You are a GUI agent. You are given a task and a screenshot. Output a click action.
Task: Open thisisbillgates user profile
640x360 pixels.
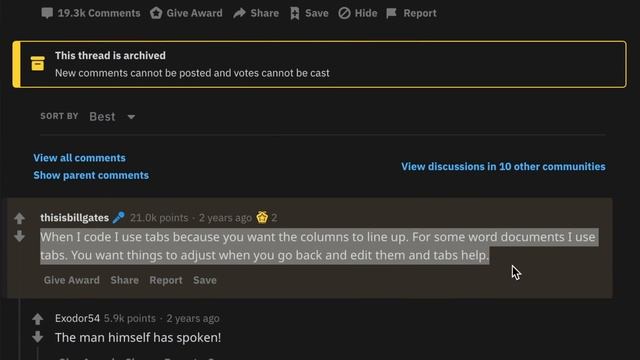(75, 218)
